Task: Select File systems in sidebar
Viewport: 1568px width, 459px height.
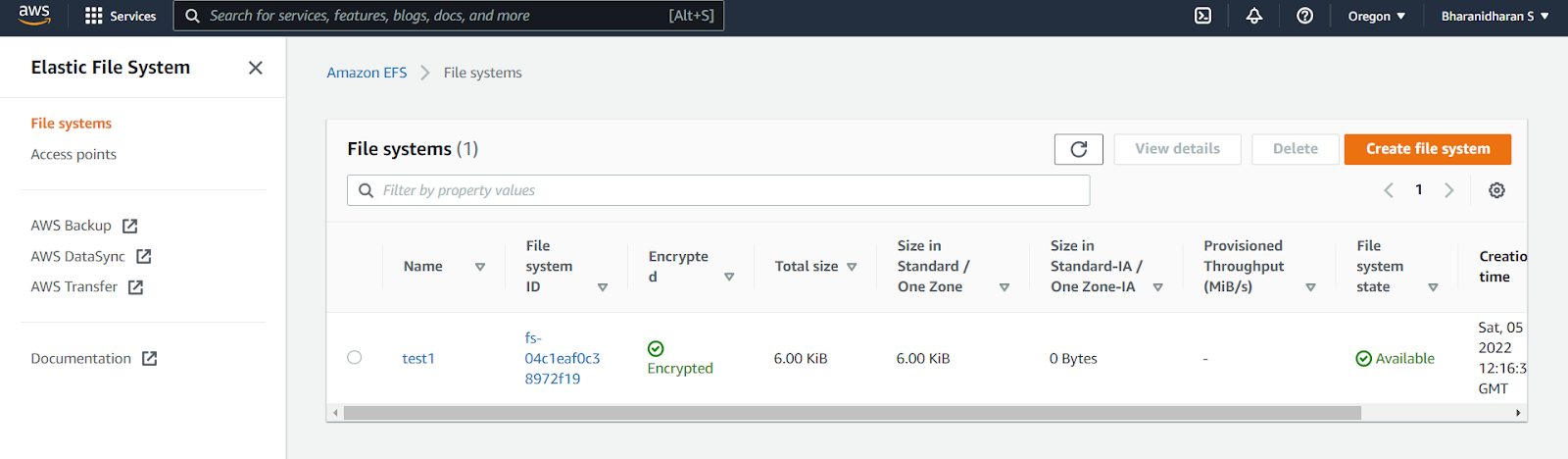Action: coord(71,124)
